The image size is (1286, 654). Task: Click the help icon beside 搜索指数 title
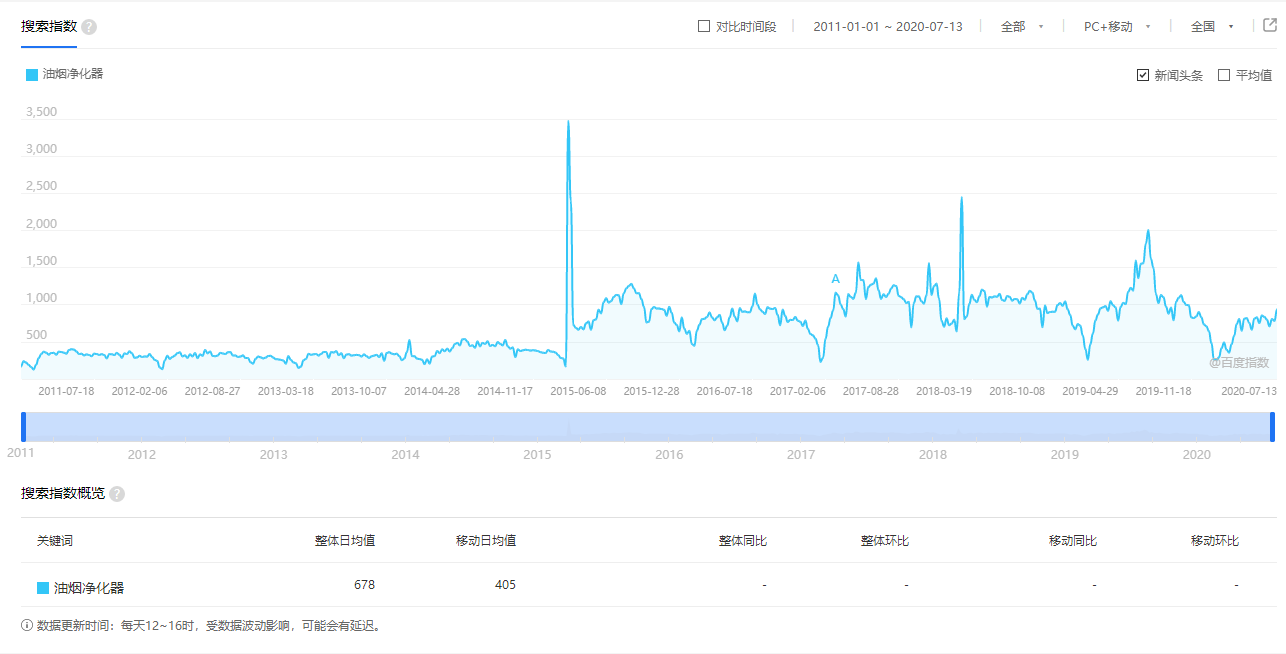(x=89, y=26)
